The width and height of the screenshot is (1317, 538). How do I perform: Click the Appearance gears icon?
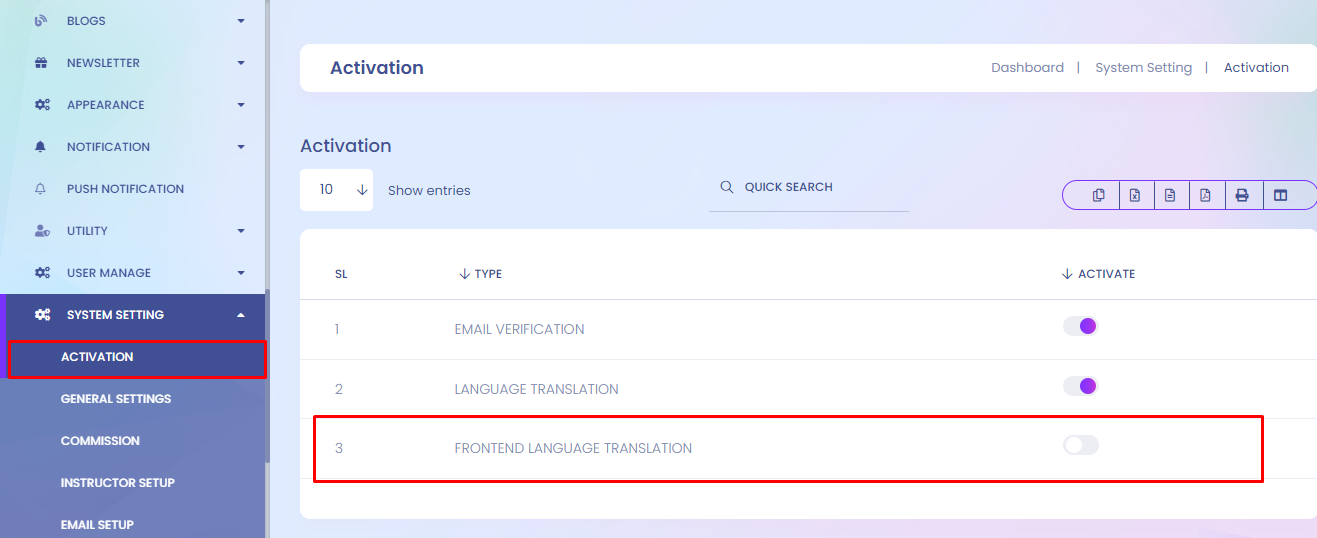pos(42,105)
